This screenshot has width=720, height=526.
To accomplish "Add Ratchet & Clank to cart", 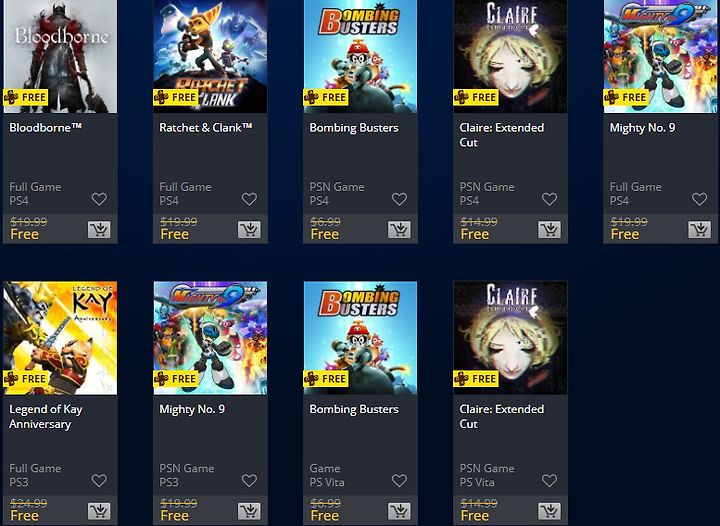I will point(249,229).
